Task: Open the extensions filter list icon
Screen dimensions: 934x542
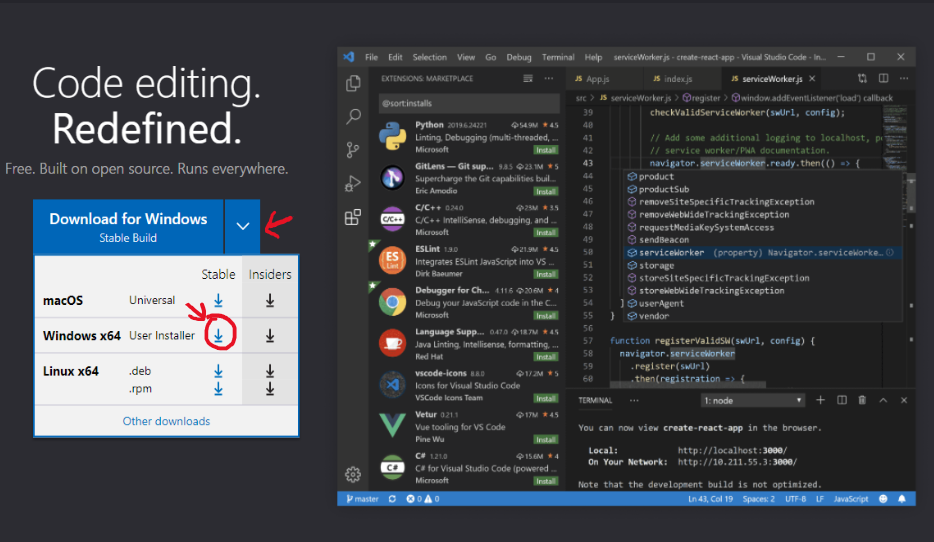Action: [528, 79]
